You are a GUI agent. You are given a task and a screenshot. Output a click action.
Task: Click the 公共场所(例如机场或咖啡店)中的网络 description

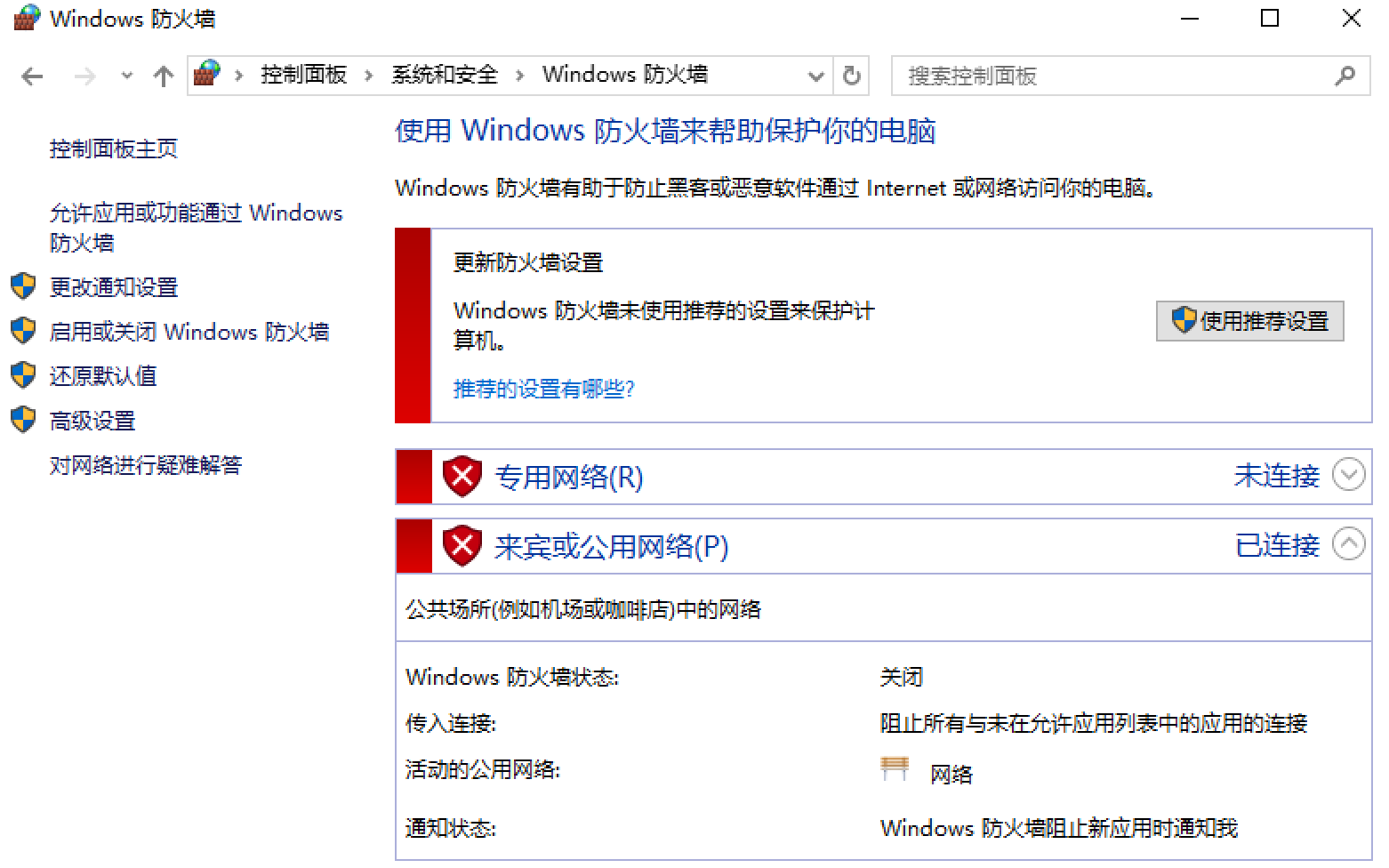[583, 609]
